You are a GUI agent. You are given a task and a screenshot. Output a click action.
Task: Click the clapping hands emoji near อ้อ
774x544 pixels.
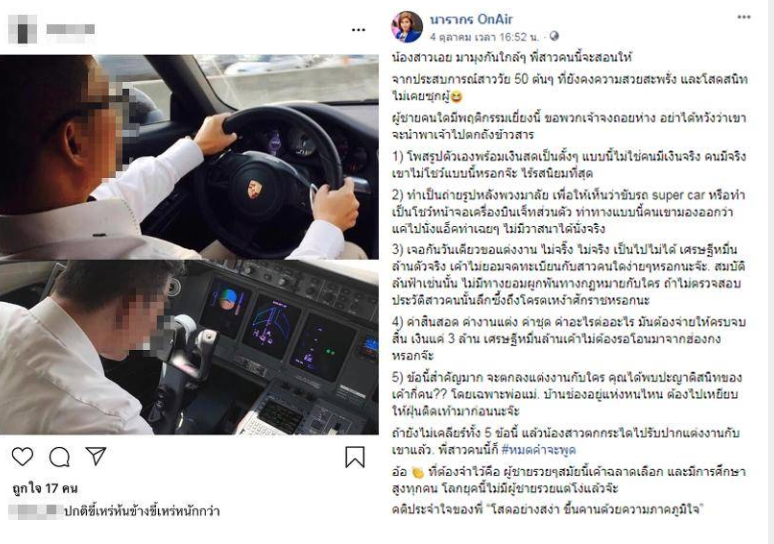[418, 472]
